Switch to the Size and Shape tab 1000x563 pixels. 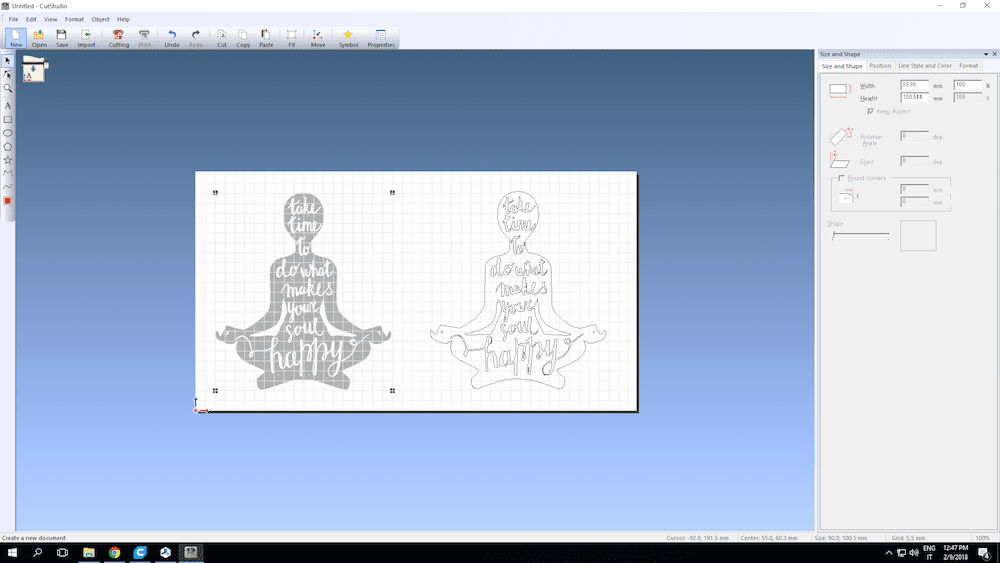coord(842,66)
